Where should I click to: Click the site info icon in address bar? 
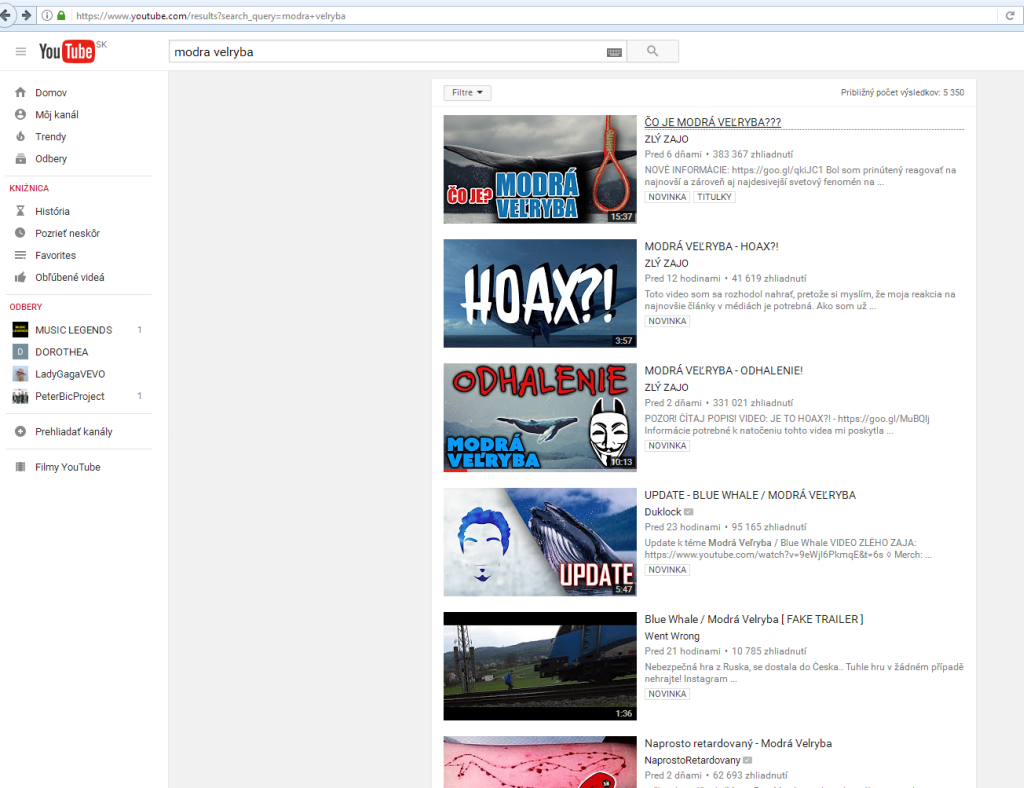[47, 15]
